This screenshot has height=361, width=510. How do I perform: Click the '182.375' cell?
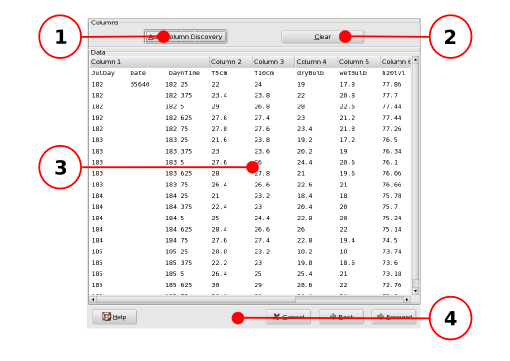pos(179,95)
